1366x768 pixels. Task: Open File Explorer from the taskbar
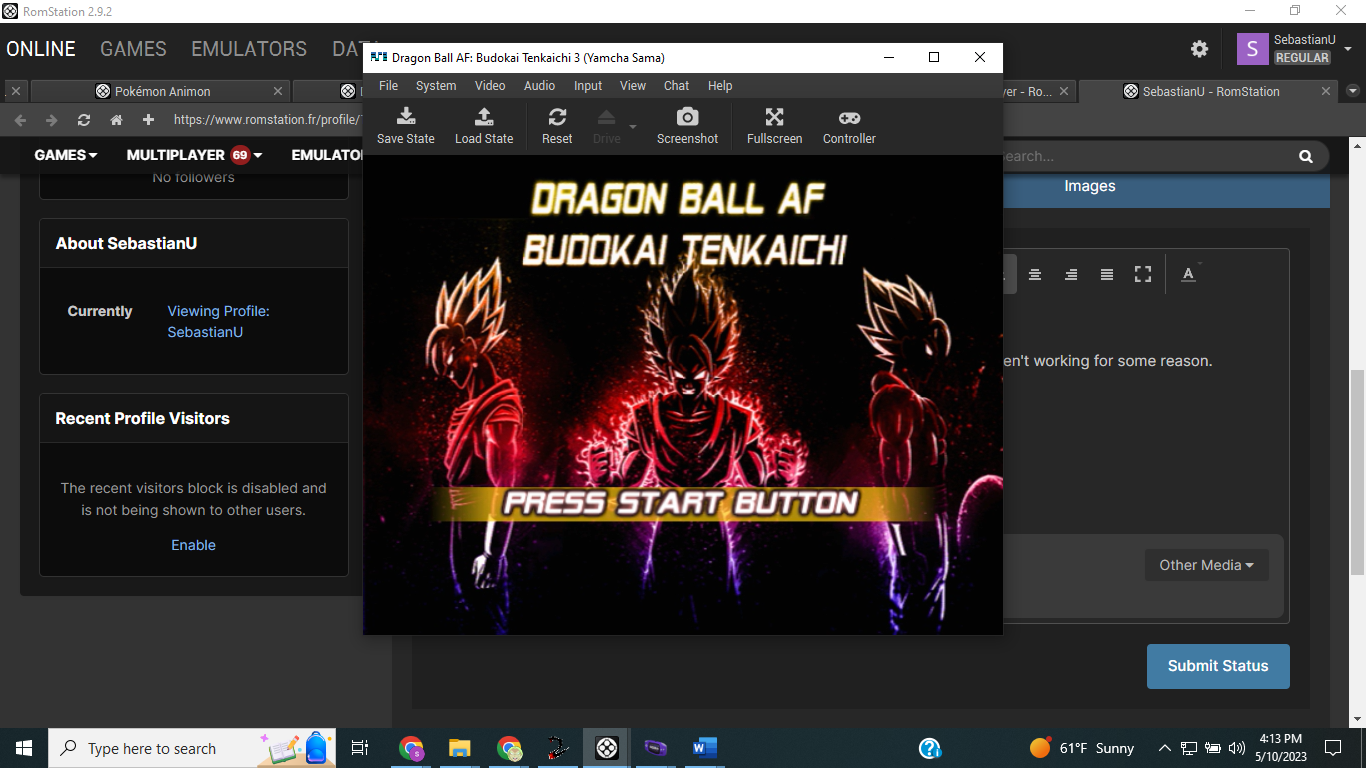click(460, 748)
